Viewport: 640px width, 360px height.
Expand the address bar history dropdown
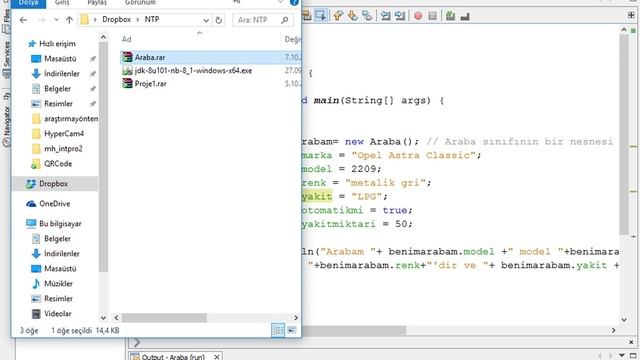pos(206,20)
